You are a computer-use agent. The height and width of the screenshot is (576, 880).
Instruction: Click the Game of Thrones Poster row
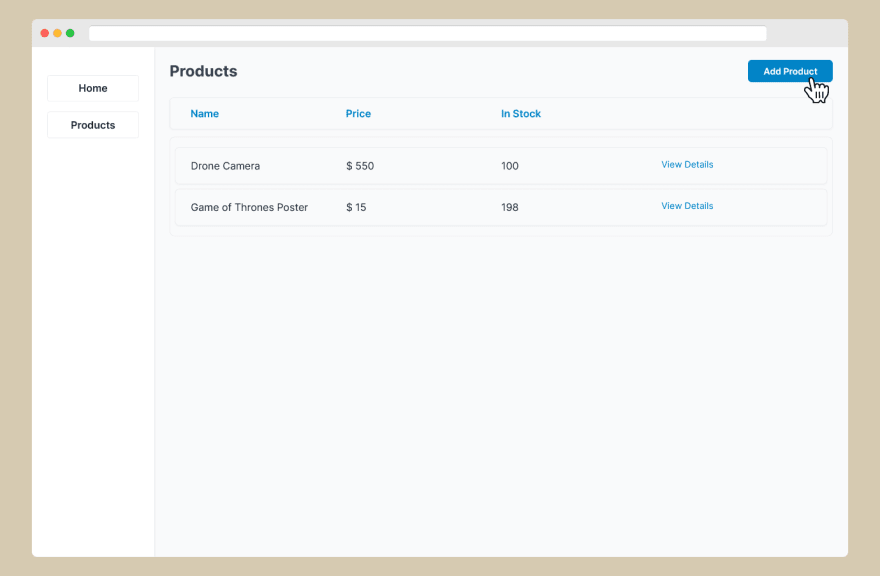tap(400, 207)
